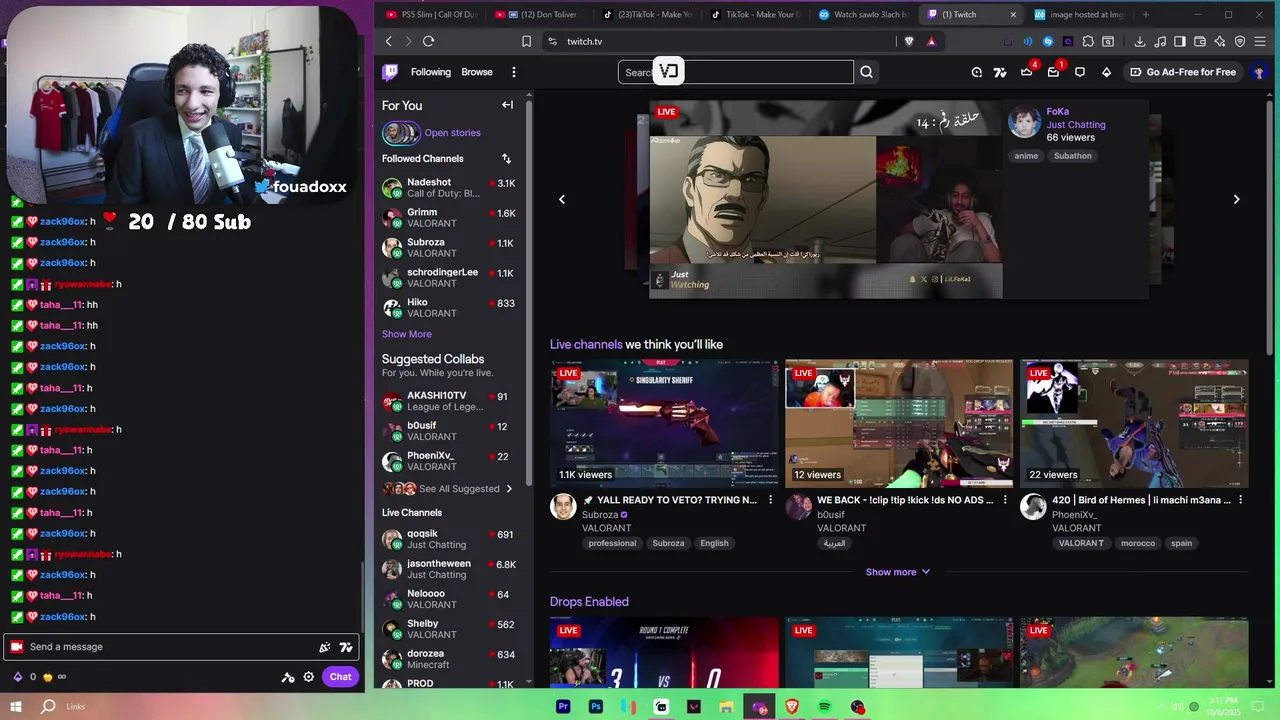Image resolution: width=1280 pixels, height=720 pixels.
Task: Click the moderator sword tools icon in chat
Action: point(288,677)
